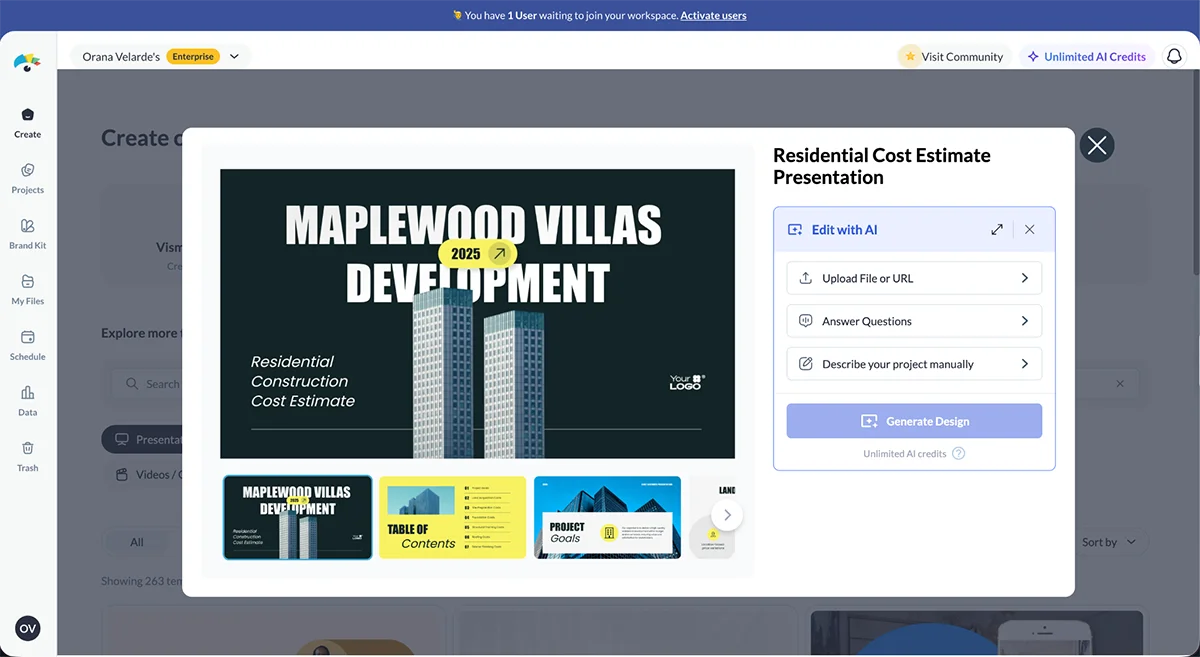Click the main slide preview image
This screenshot has width=1200, height=657.
tap(477, 313)
